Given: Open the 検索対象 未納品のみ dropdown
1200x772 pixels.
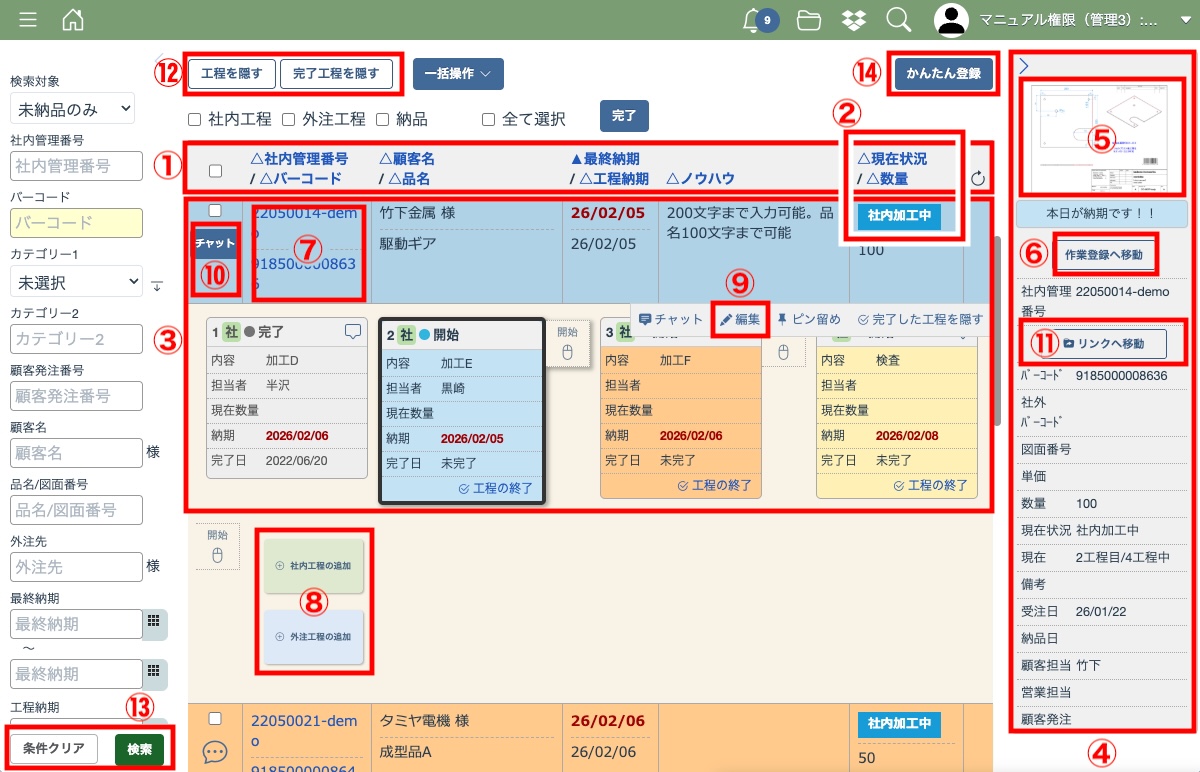Looking at the screenshot, I should coord(71,108).
